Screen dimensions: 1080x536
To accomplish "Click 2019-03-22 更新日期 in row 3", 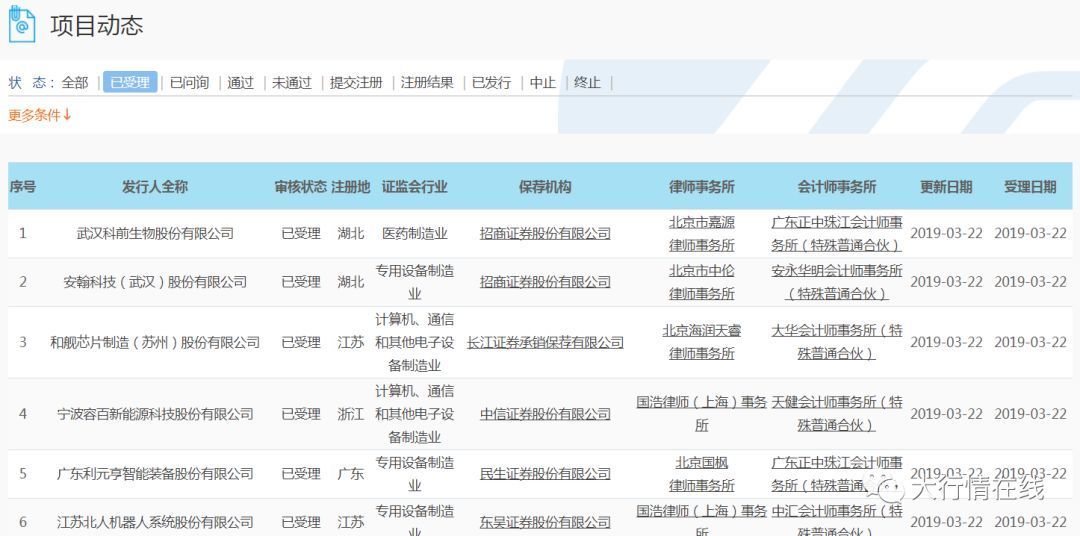I will [x=946, y=342].
